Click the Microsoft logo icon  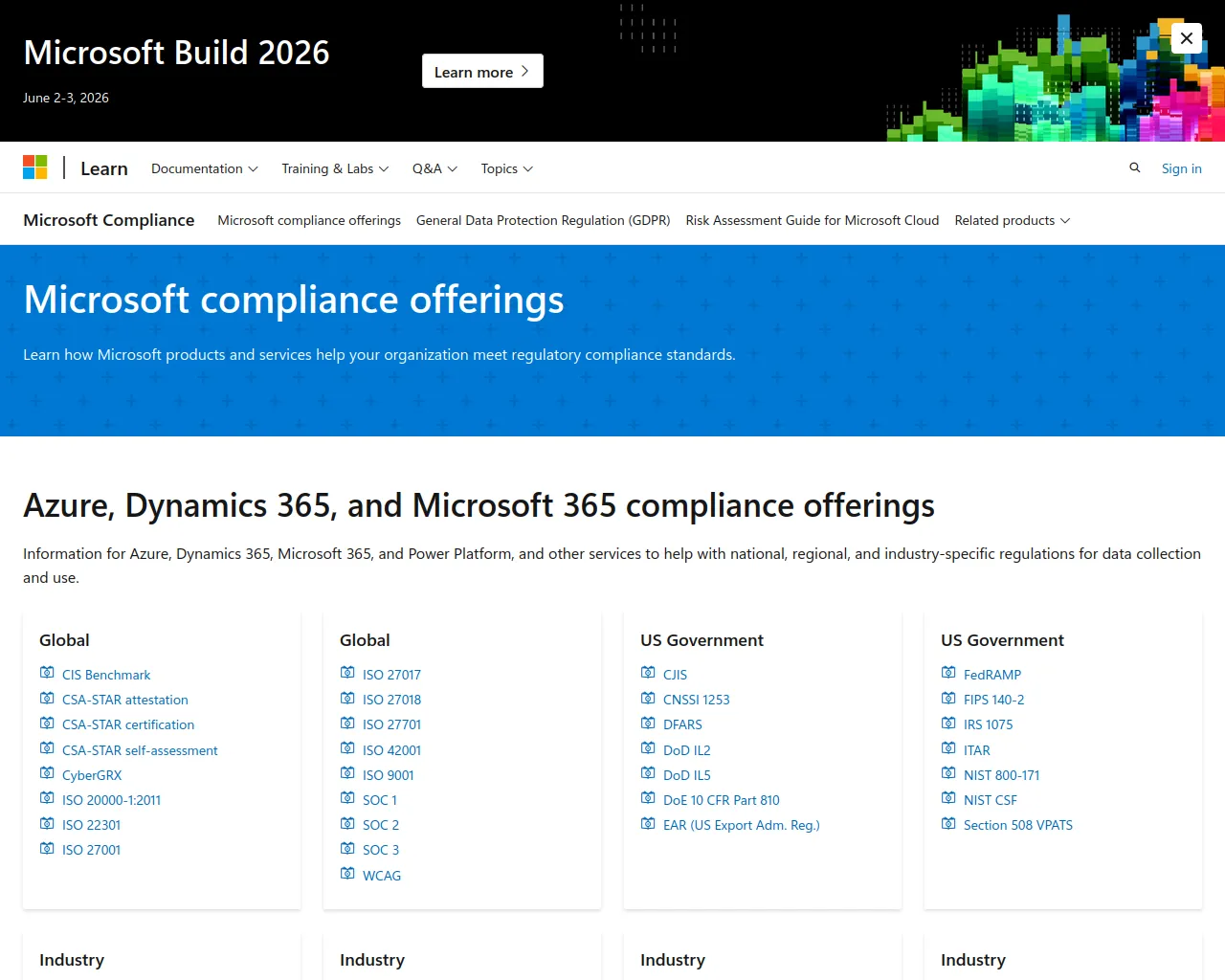pyautogui.click(x=35, y=167)
